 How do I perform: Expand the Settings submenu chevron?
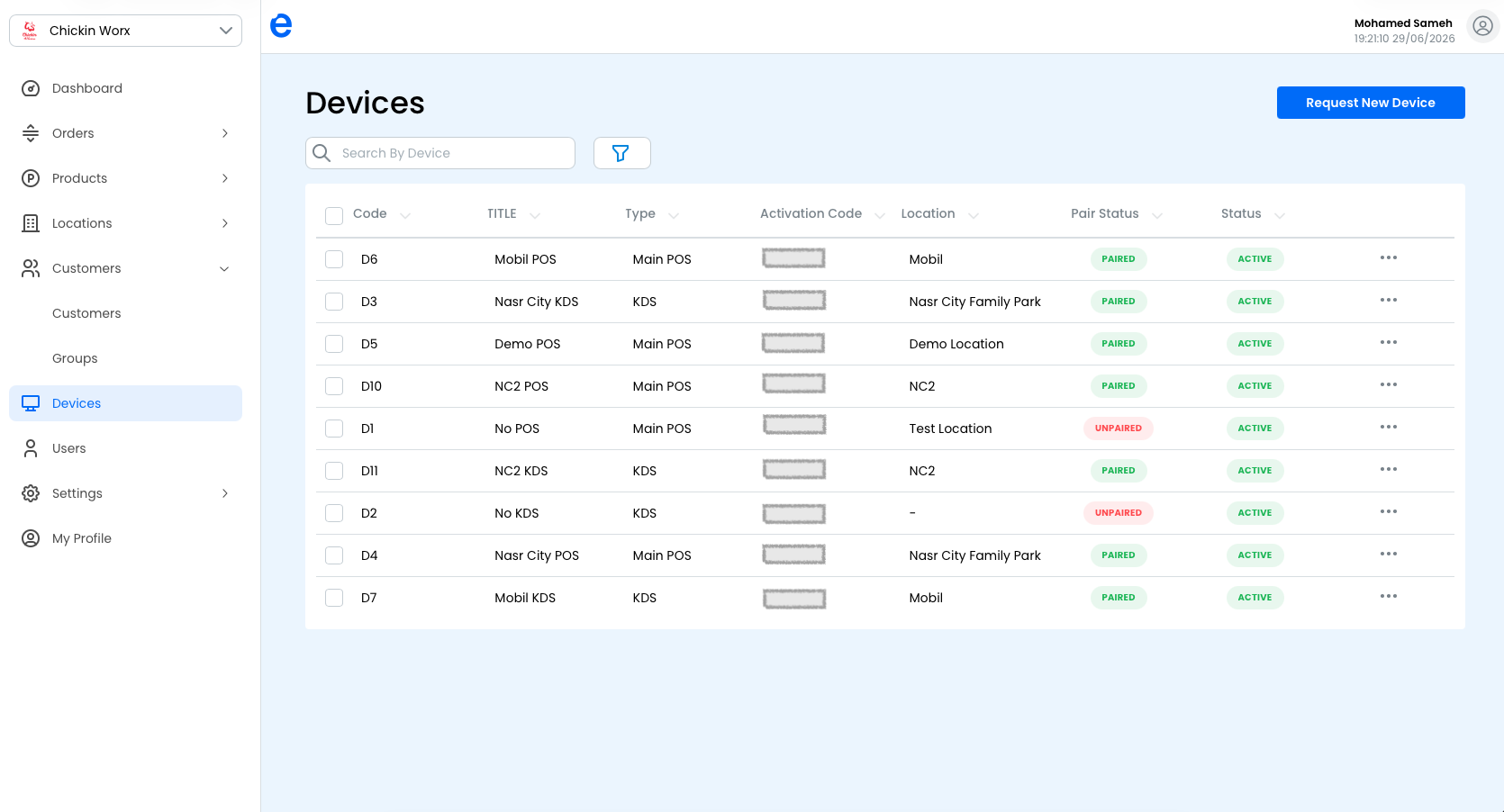pyautogui.click(x=225, y=493)
